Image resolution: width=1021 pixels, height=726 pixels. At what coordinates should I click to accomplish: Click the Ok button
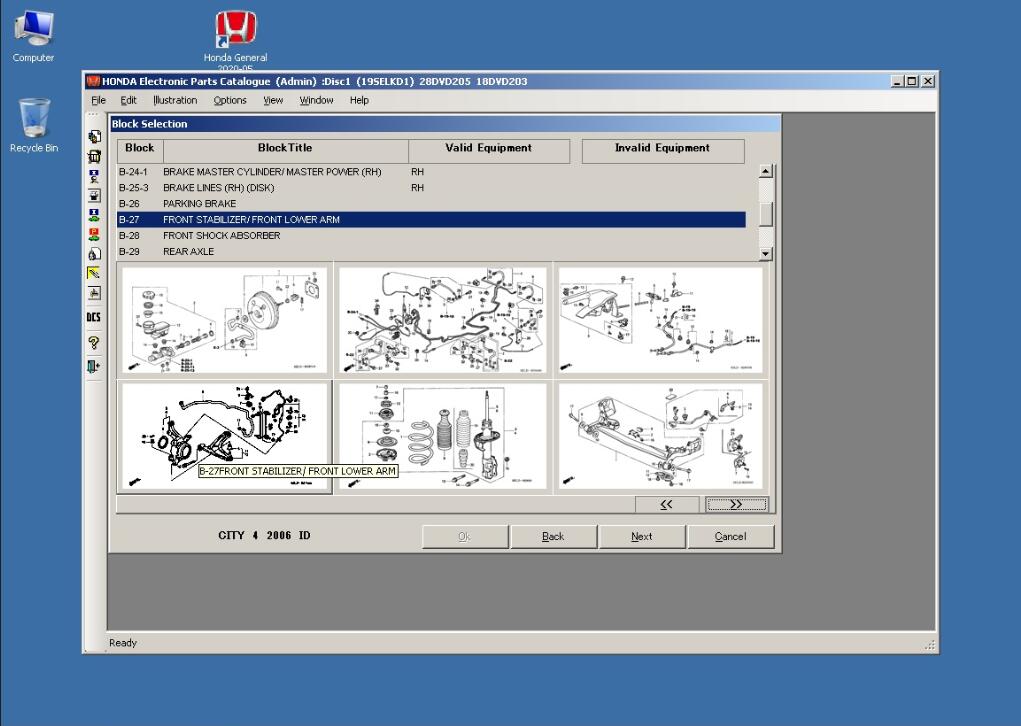pyautogui.click(x=465, y=537)
